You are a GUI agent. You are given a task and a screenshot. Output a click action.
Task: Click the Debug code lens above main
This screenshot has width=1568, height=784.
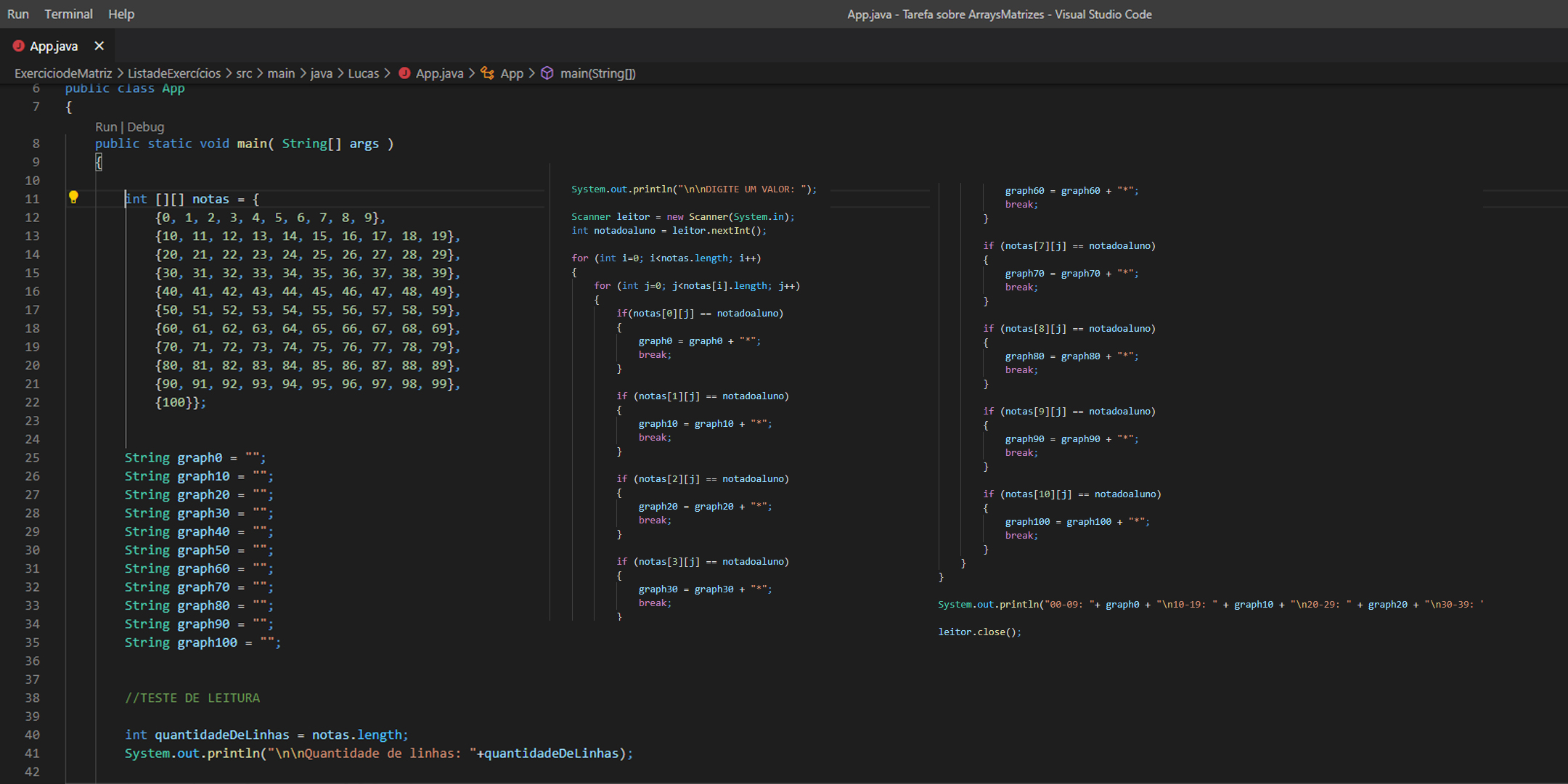(x=145, y=126)
